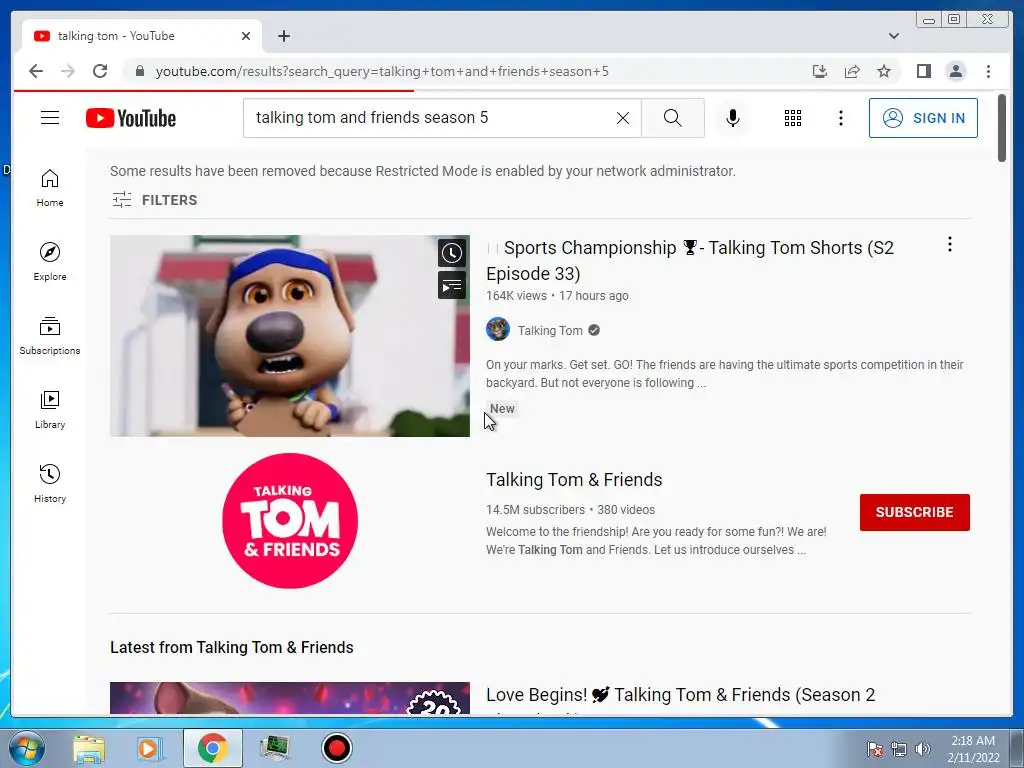Viewport: 1024px width, 768px height.
Task: Open the Talking Tom channel name link
Action: click(550, 330)
